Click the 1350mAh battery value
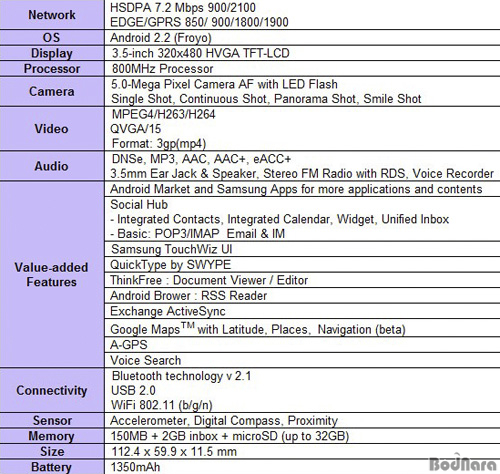500x474 pixels. pos(135,467)
